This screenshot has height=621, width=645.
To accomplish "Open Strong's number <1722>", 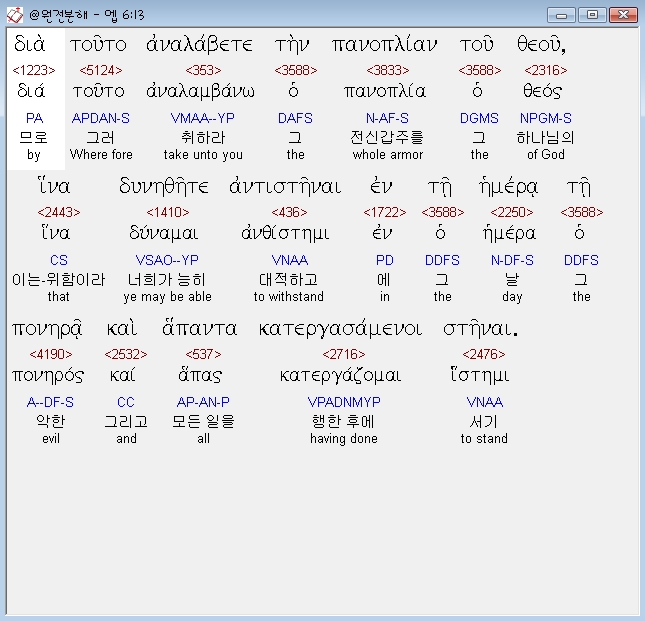I will click(385, 212).
